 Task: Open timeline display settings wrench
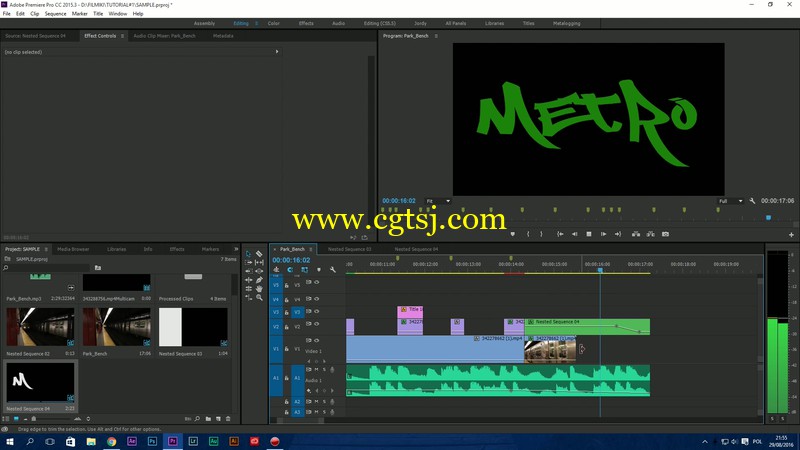tap(333, 270)
